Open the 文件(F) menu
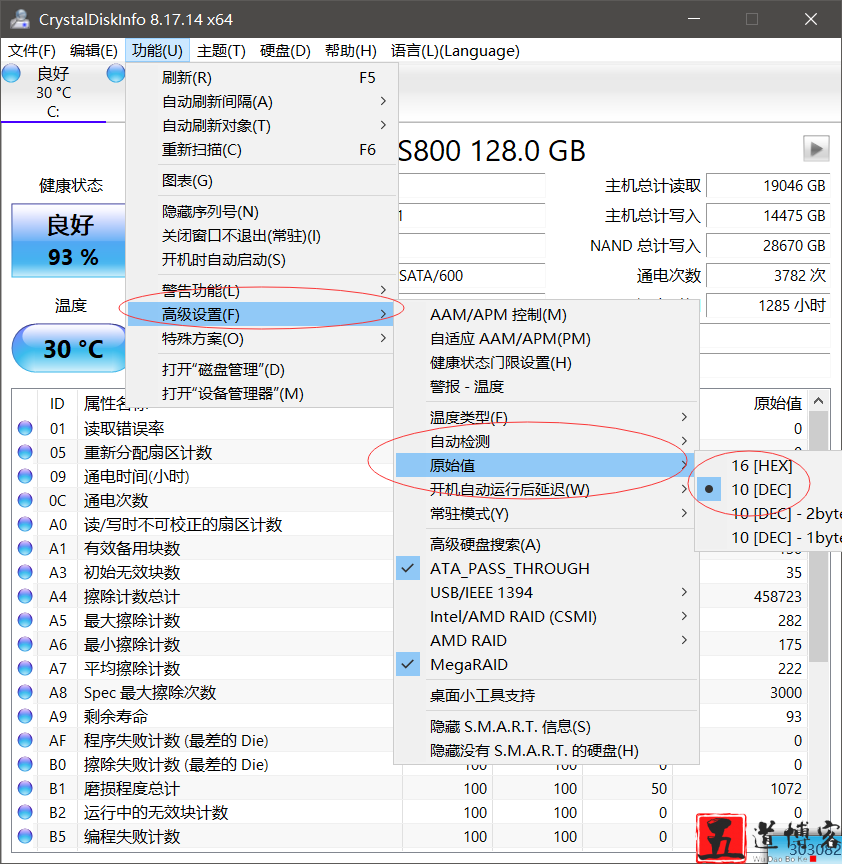Viewport: 842px width, 864px height. point(32,51)
